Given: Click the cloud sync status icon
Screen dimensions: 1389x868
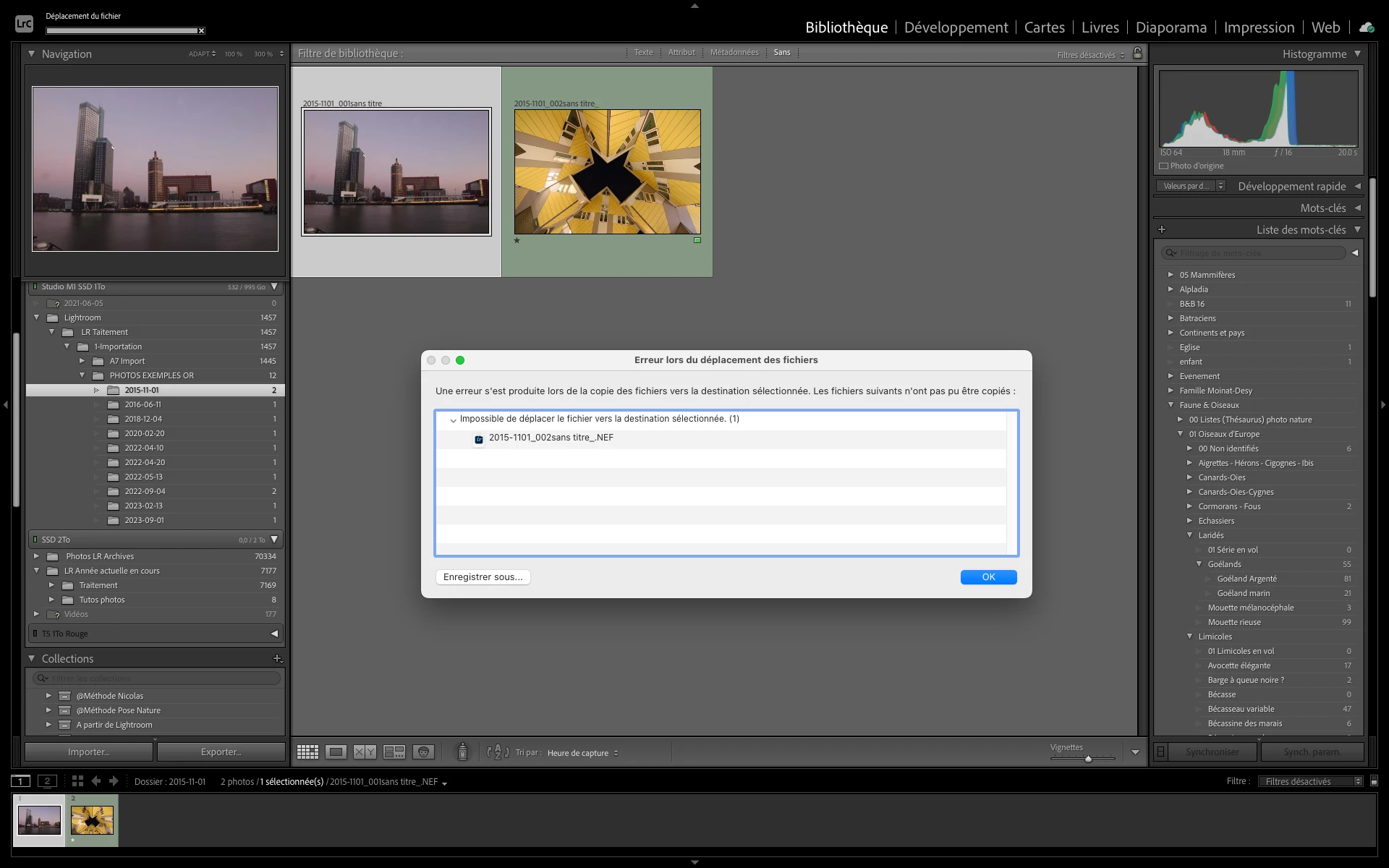Looking at the screenshot, I should pos(1366,27).
